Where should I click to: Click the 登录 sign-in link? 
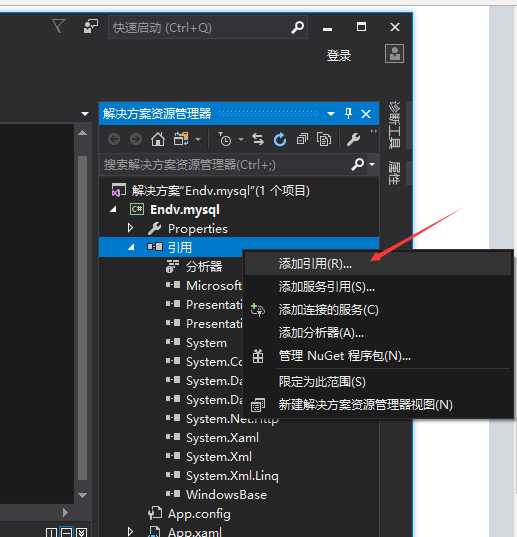[x=339, y=55]
